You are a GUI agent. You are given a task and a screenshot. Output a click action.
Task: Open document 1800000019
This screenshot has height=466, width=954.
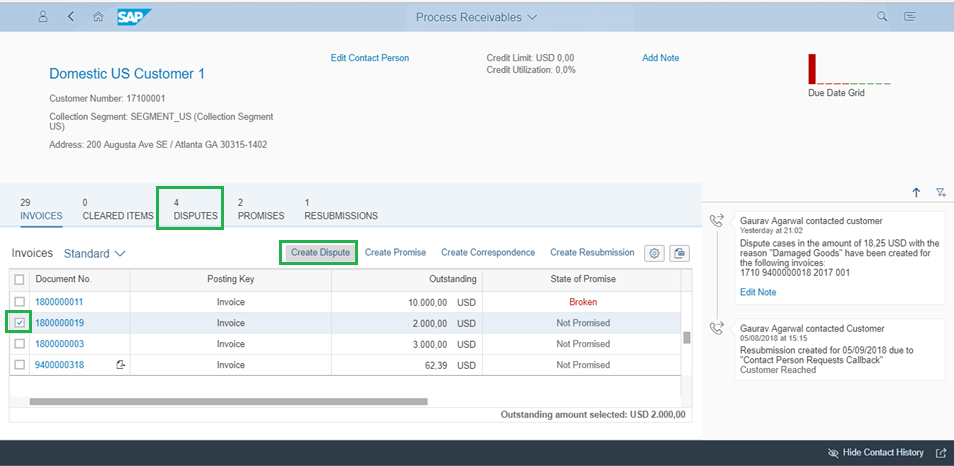59,323
